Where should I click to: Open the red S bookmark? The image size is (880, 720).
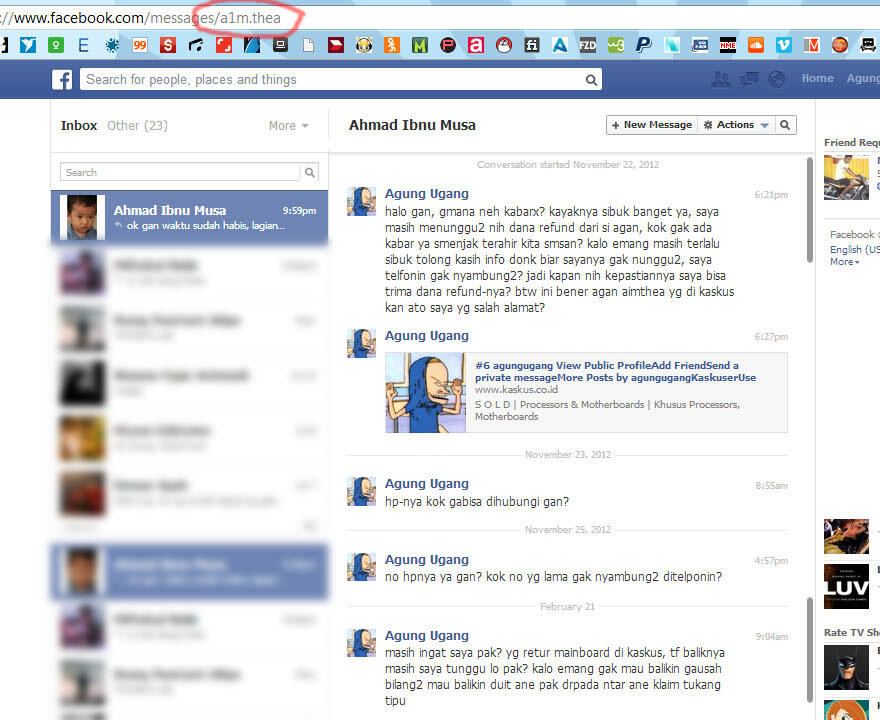pos(168,45)
